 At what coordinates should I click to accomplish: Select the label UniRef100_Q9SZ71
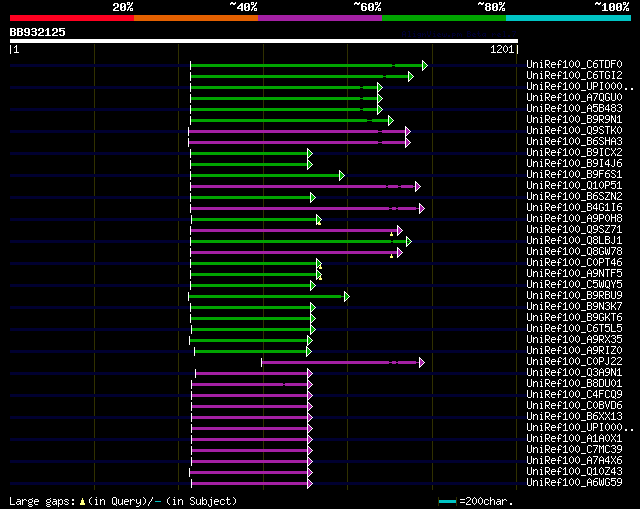[574, 230]
